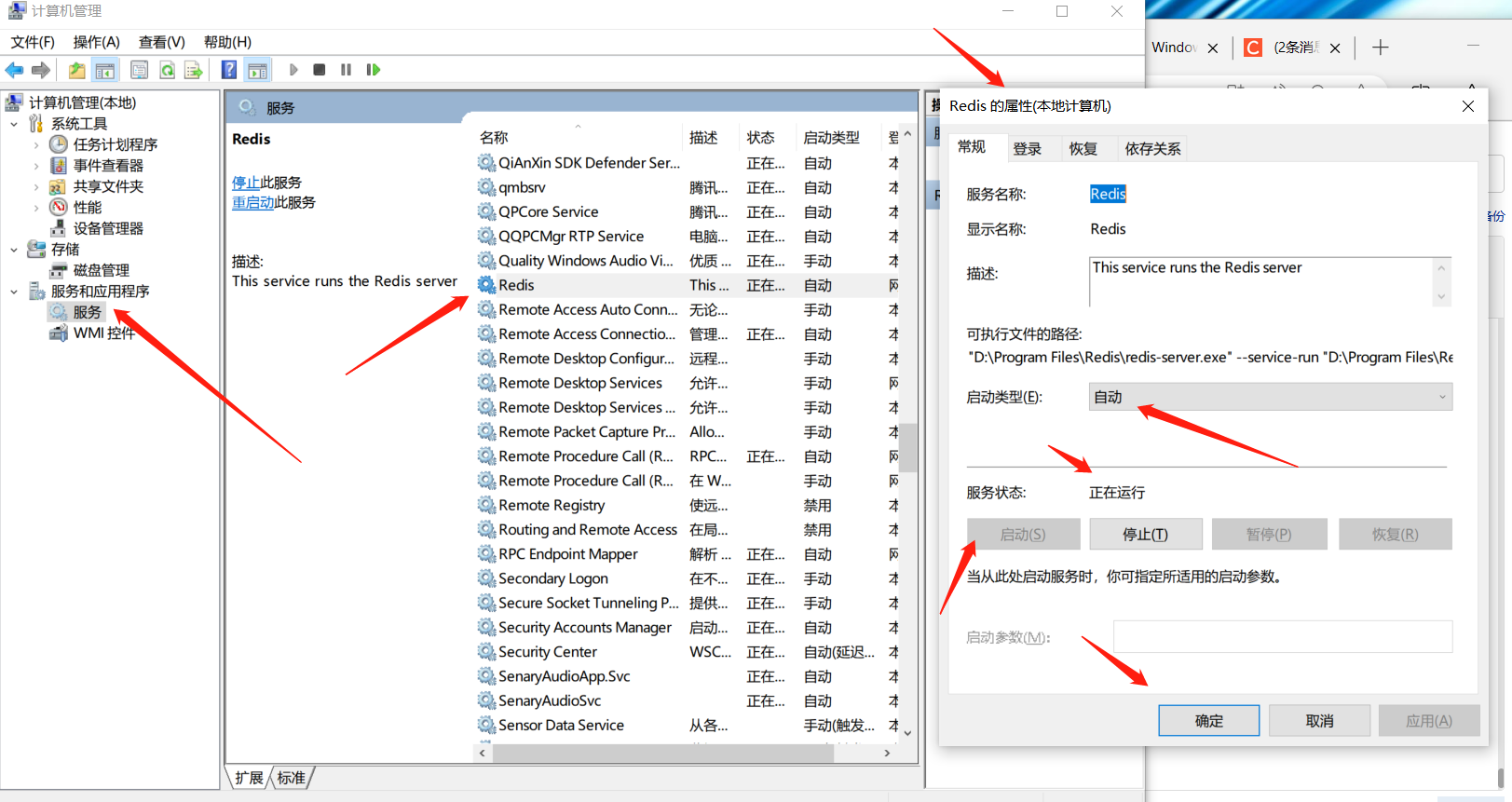Toggle the action pane toolbar icon
Viewport: 1512px width, 802px height.
[x=258, y=70]
